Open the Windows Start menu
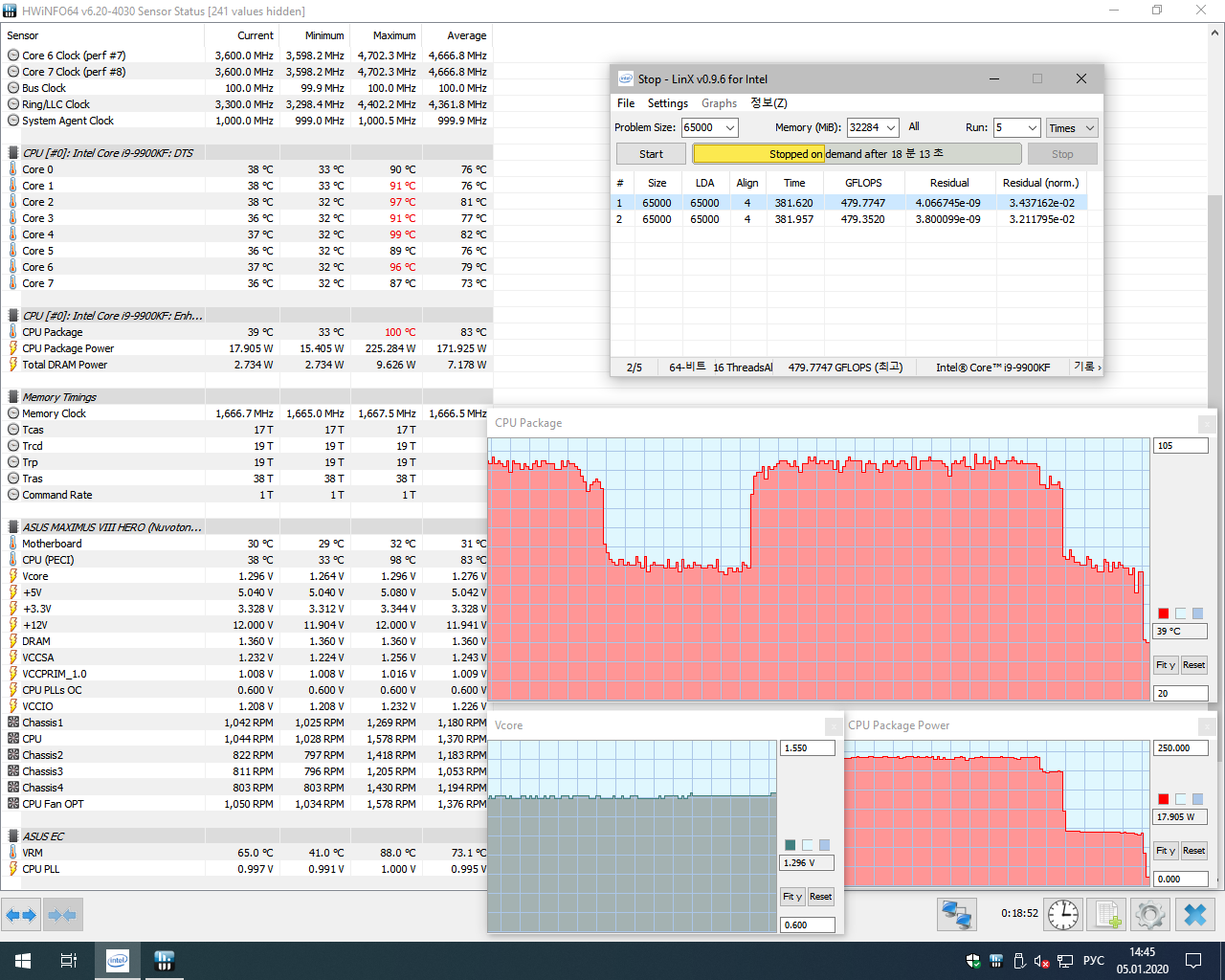The width and height of the screenshot is (1225, 980). pos(23,961)
